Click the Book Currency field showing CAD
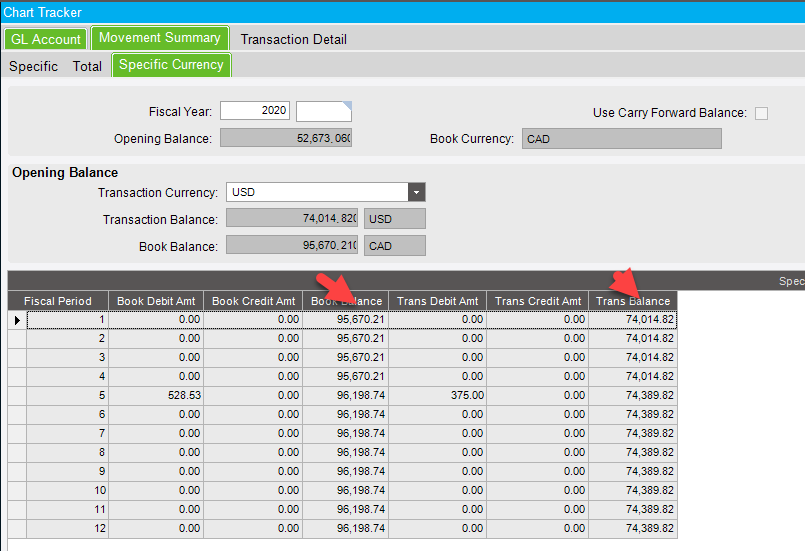 tap(621, 139)
